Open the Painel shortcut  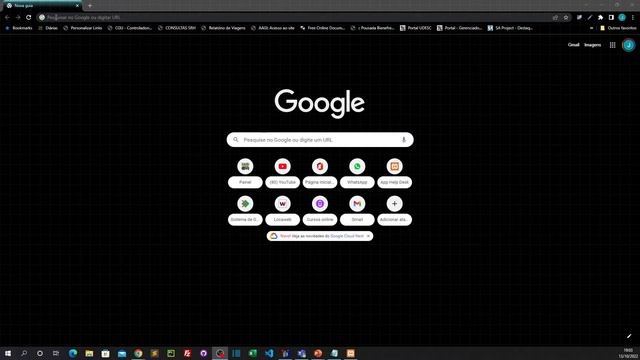[x=245, y=173]
